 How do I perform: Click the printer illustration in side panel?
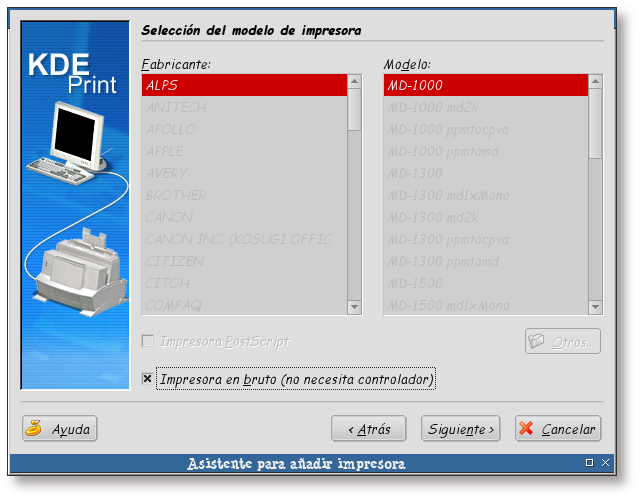coord(80,270)
